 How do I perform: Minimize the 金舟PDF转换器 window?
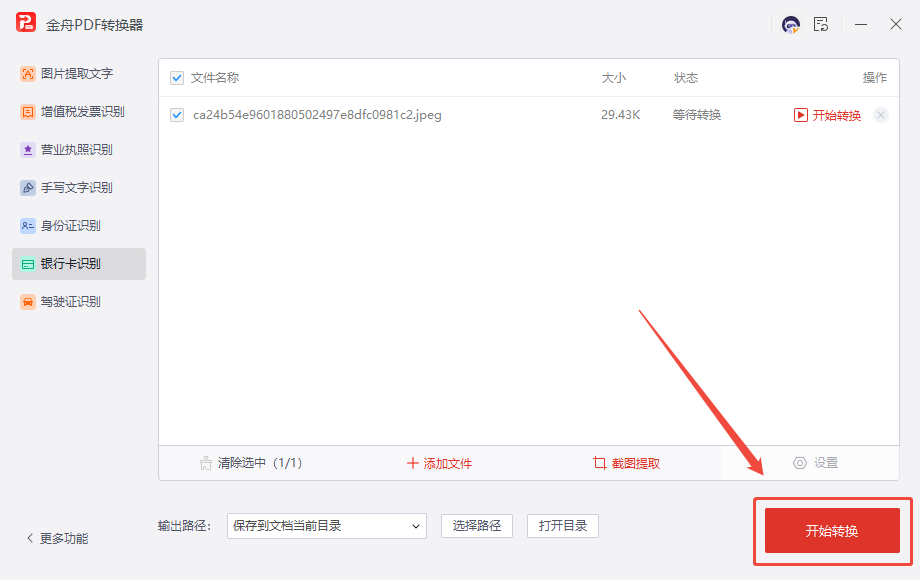coord(861,25)
